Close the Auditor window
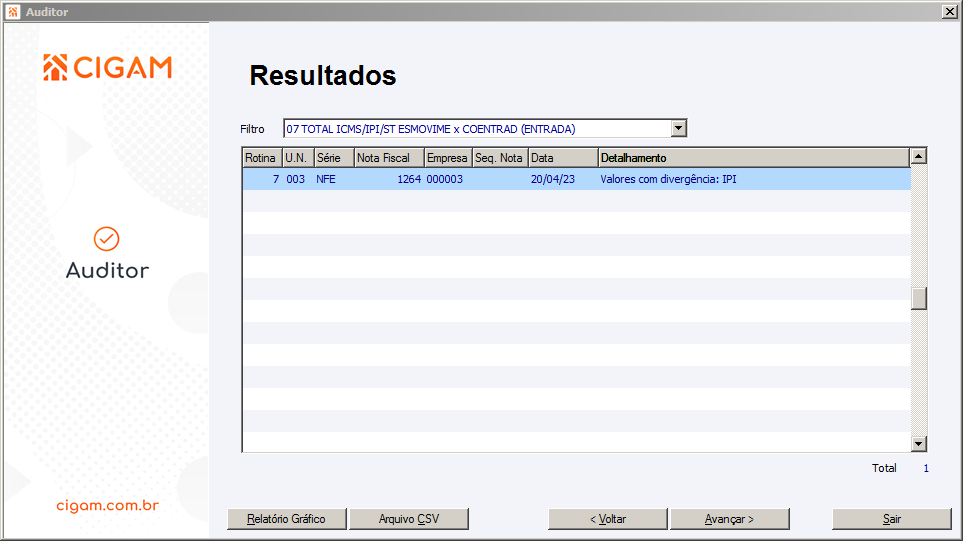Image resolution: width=963 pixels, height=541 pixels. click(x=949, y=12)
